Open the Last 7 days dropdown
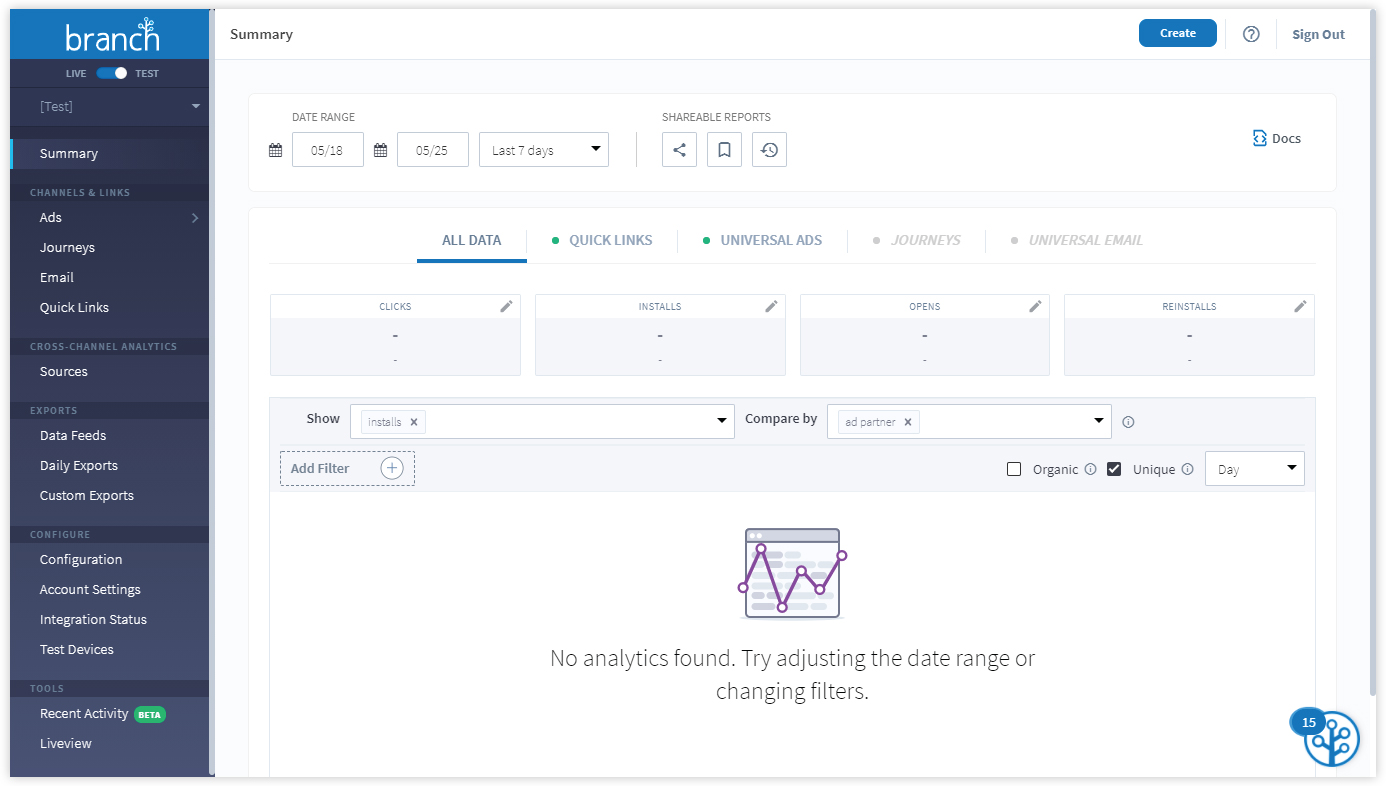 (x=543, y=150)
